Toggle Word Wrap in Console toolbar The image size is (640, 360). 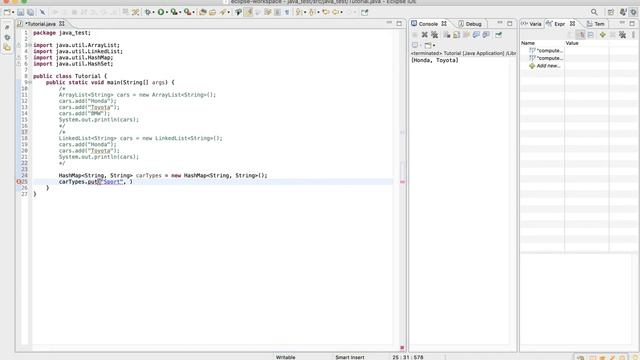(466, 35)
